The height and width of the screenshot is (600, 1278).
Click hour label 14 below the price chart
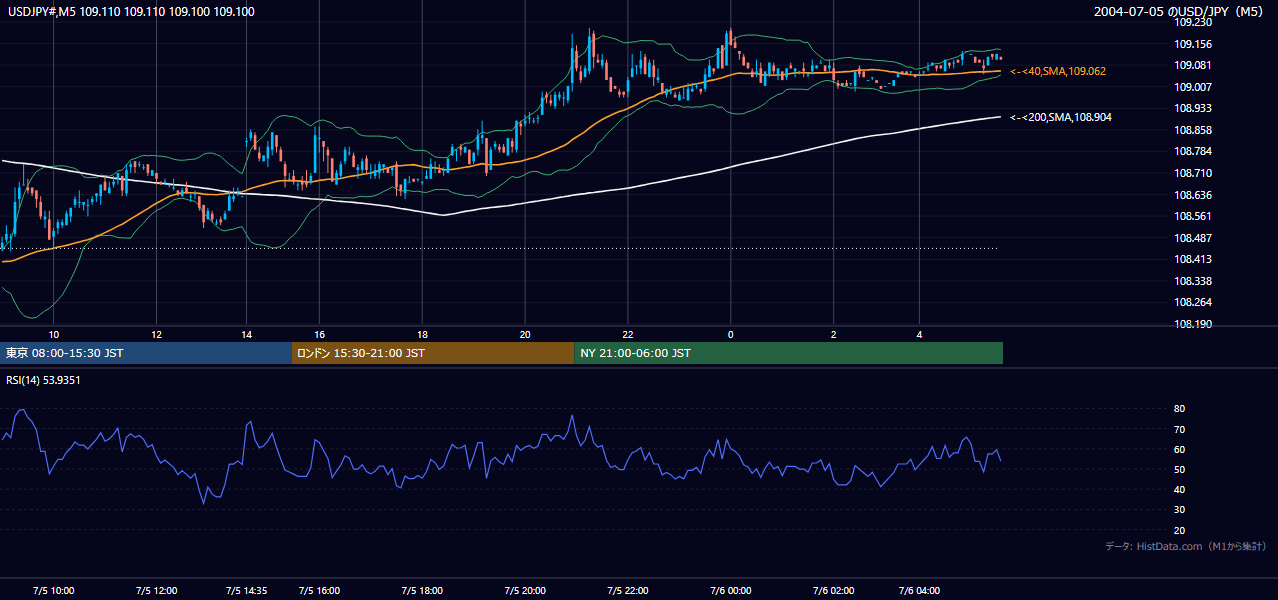click(246, 334)
